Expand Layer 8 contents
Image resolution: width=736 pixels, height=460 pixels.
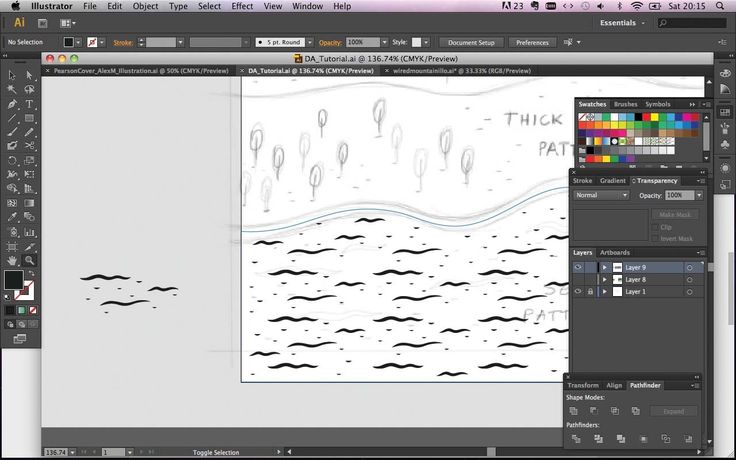pyautogui.click(x=605, y=279)
